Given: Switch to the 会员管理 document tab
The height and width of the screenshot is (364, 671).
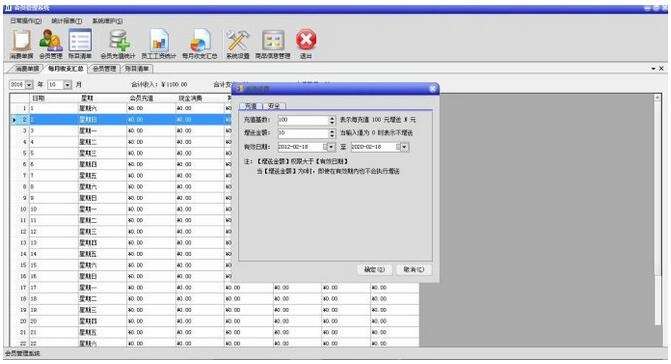Looking at the screenshot, I should point(104,68).
